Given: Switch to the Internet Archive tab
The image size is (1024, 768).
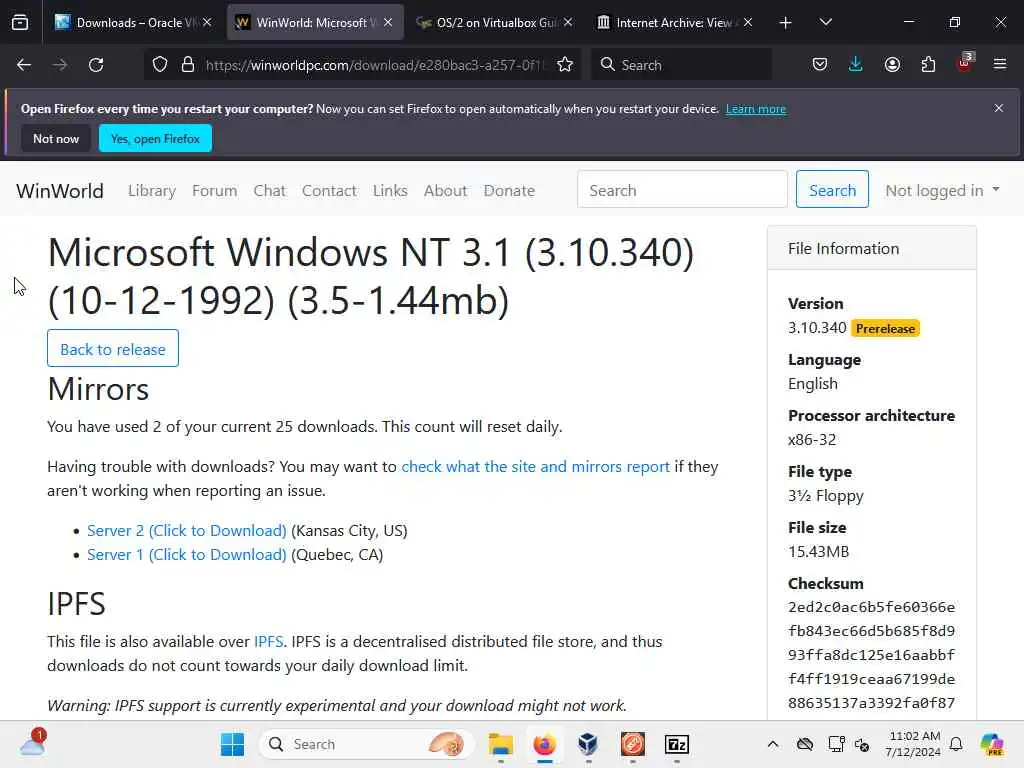Looking at the screenshot, I should [674, 22].
